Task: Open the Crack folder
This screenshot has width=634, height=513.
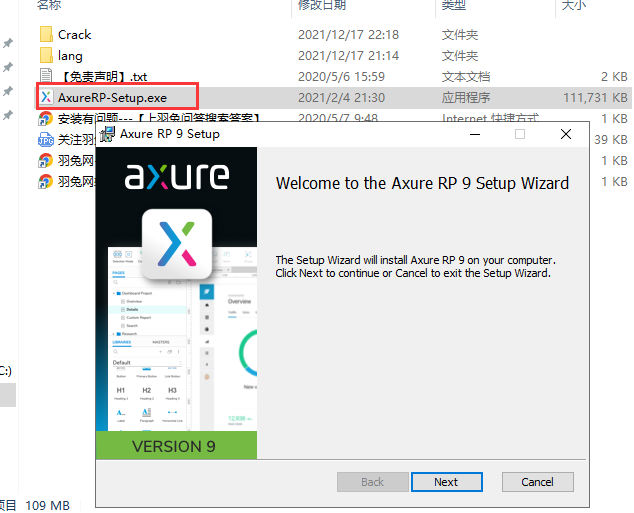Action: click(74, 35)
